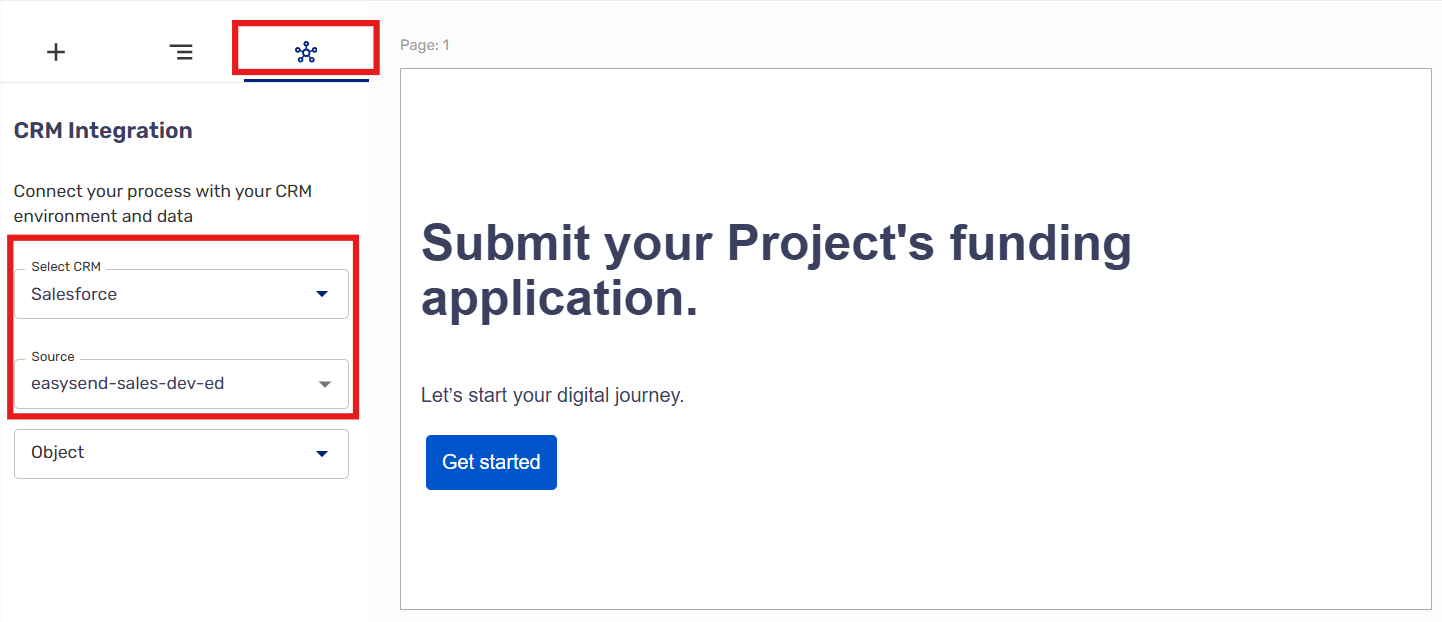Screen dimensions: 1442x622
Task: Select the CRM integration network icon tab
Action: (306, 52)
